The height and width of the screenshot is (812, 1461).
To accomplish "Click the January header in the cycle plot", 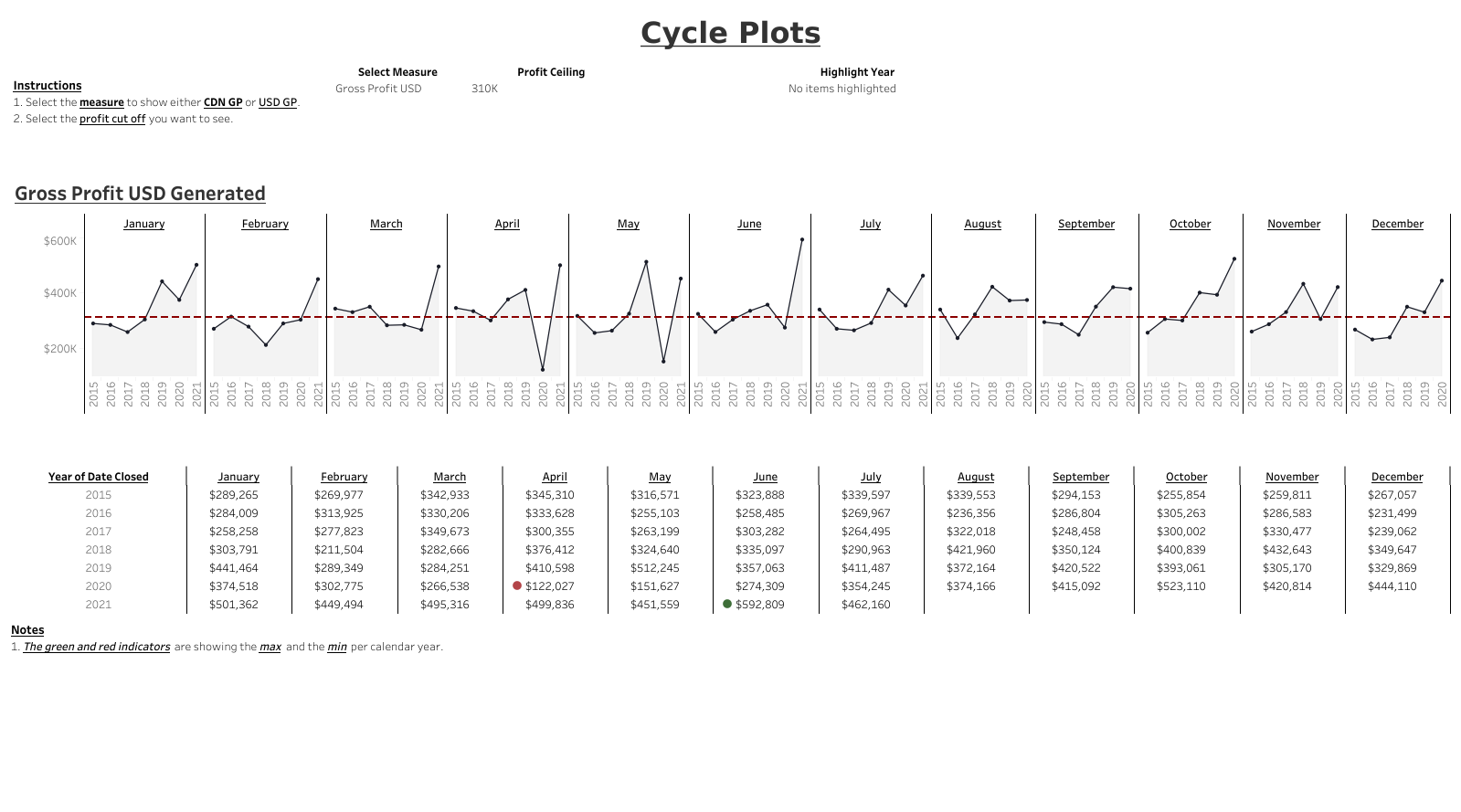I will pos(144,224).
